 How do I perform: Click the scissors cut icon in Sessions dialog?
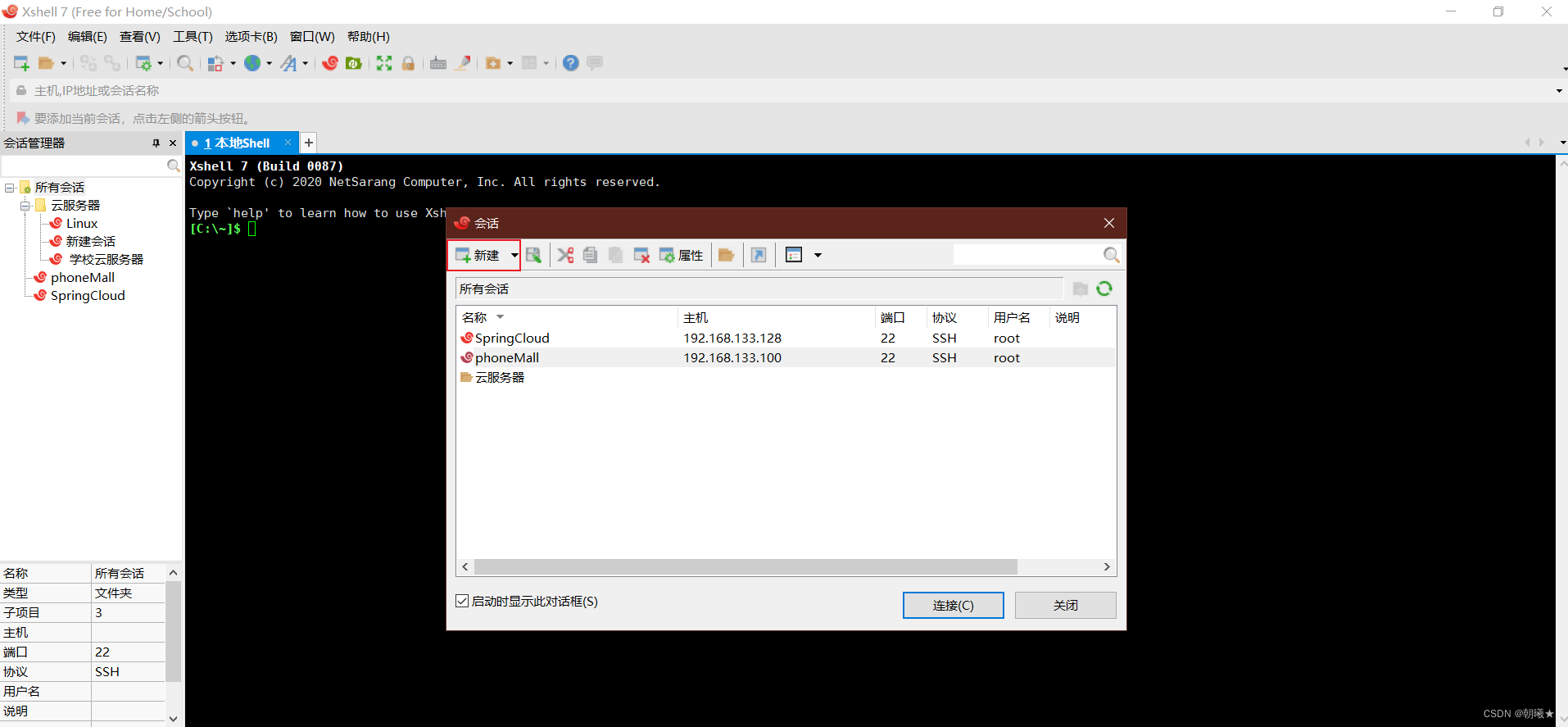point(565,255)
